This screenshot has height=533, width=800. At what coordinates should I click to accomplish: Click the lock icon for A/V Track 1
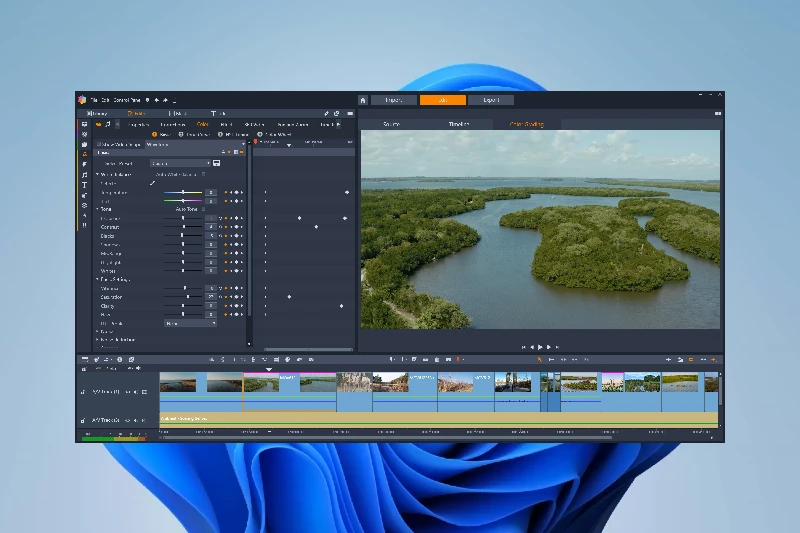(x=83, y=392)
